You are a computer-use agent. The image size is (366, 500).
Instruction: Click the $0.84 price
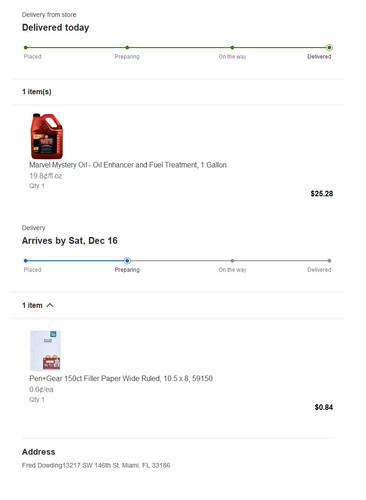tap(324, 407)
